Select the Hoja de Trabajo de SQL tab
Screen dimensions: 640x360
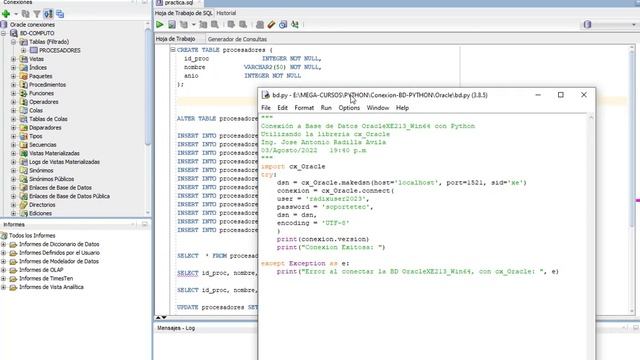184,13
